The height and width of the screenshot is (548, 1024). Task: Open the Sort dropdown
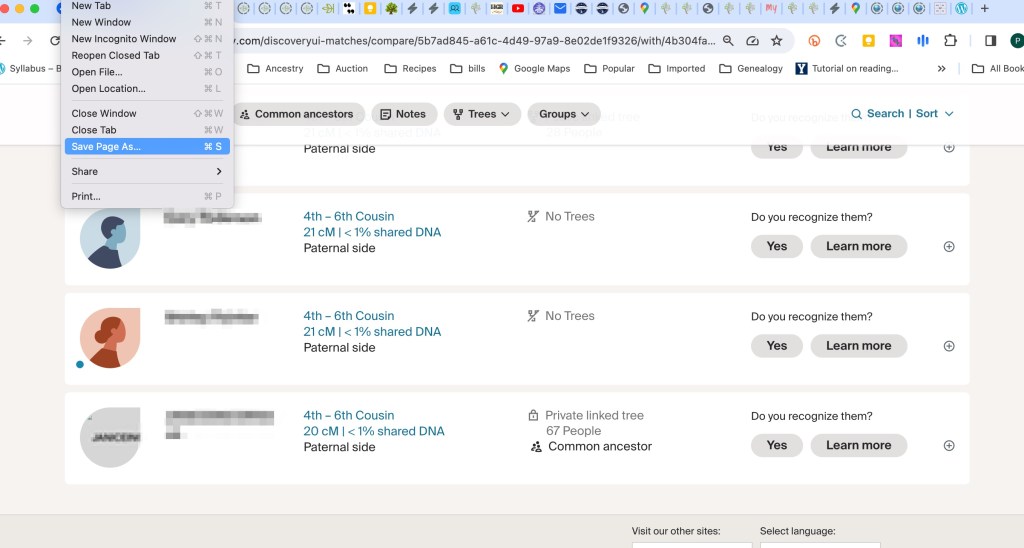[935, 114]
